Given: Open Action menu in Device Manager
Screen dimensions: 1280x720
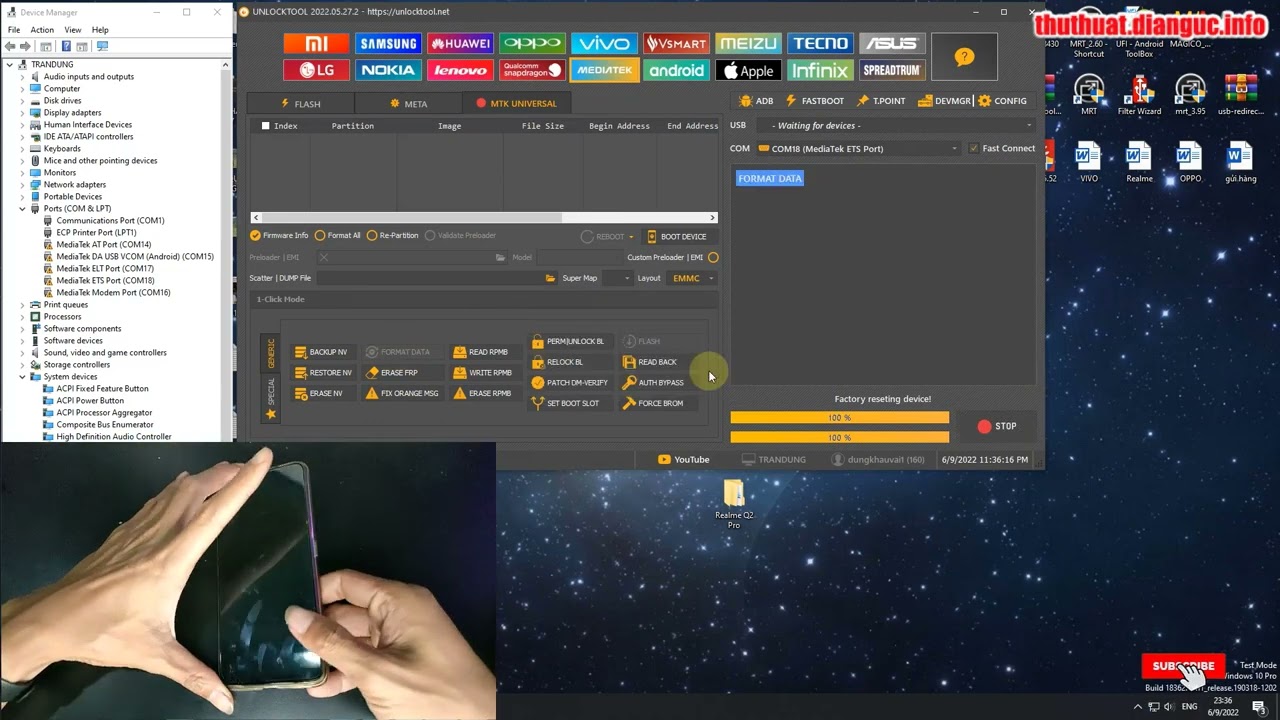Looking at the screenshot, I should coord(42,30).
